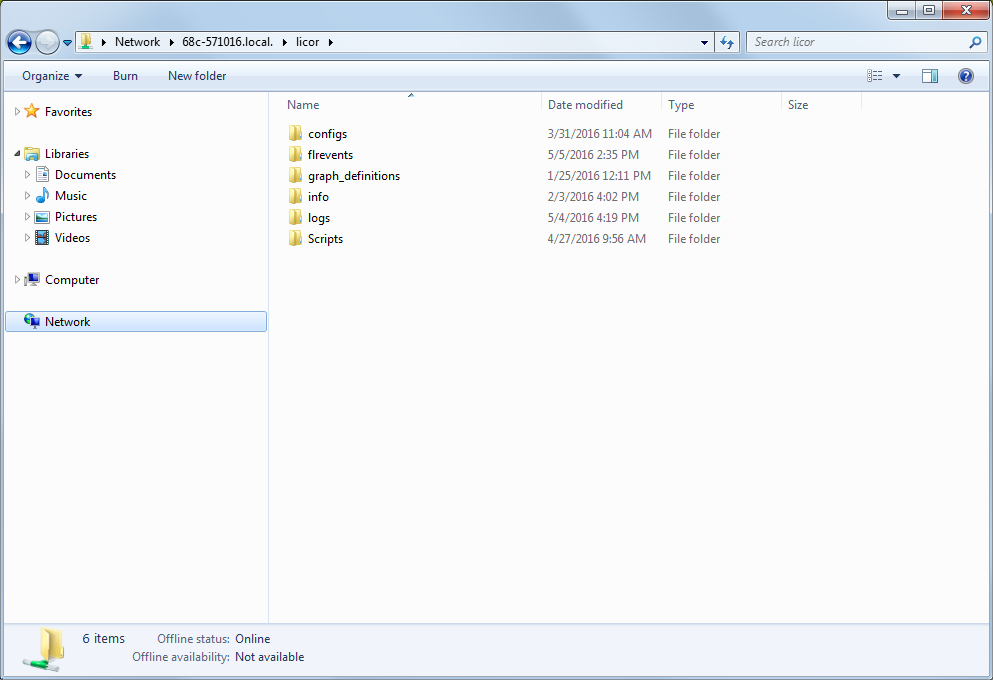Viewport: 993px width, 680px height.
Task: Click date 1/25/2016 12:11 PM
Action: [x=599, y=175]
